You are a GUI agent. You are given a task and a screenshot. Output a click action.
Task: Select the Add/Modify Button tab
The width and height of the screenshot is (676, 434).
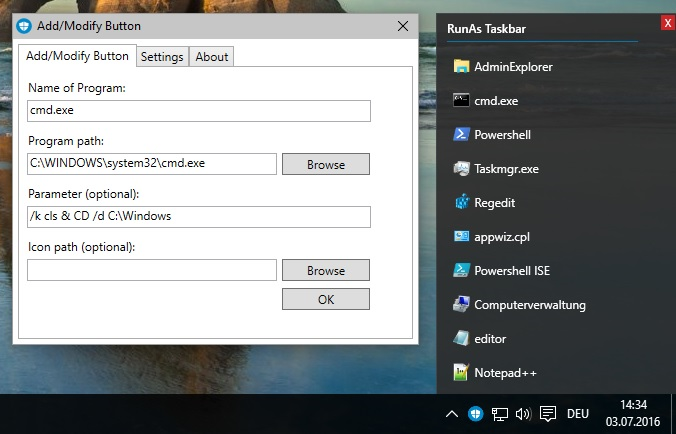point(77,56)
